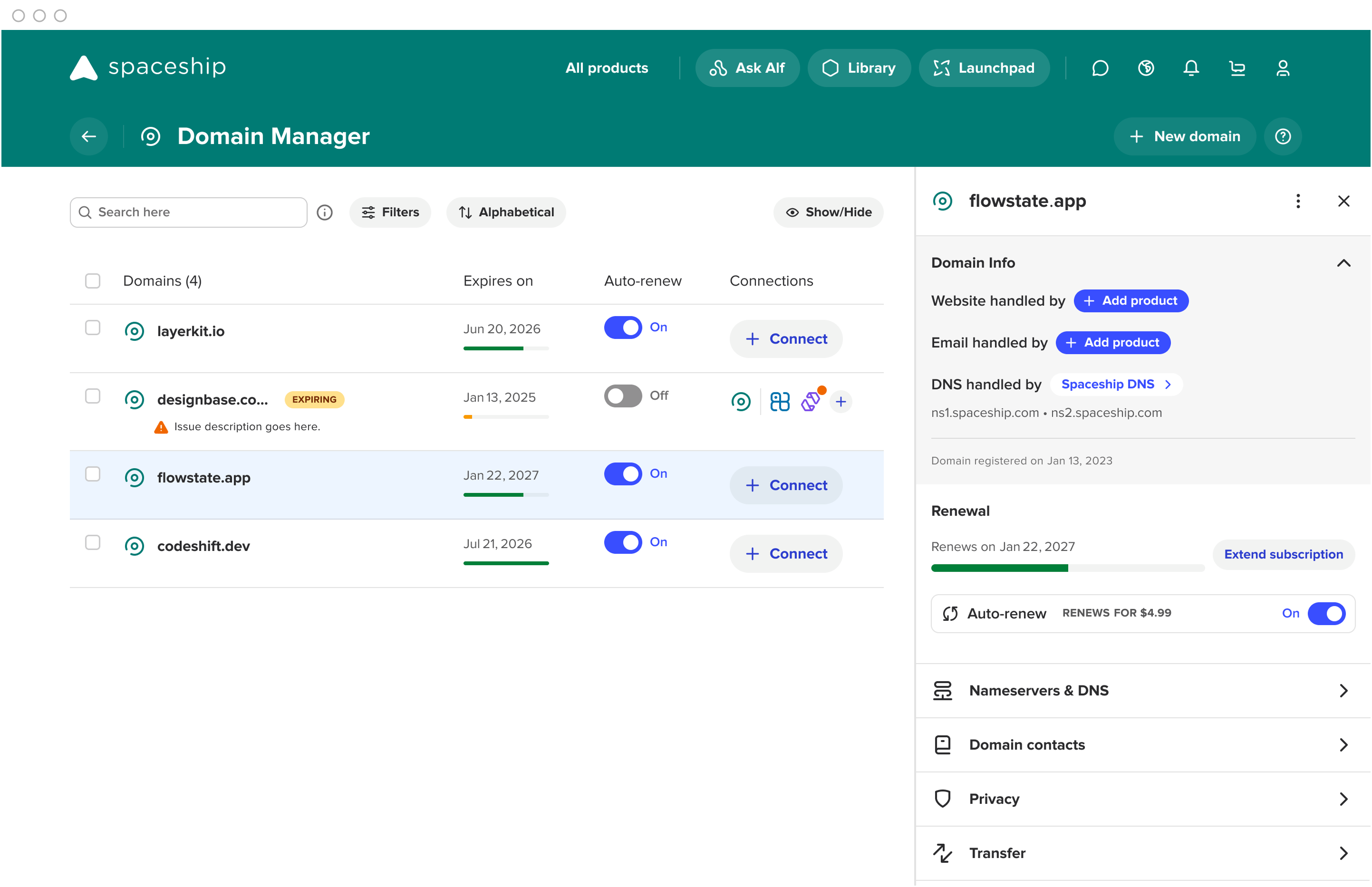Open the three-dot menu beside flowstate.app
This screenshot has width=1372, height=887.
(x=1298, y=201)
